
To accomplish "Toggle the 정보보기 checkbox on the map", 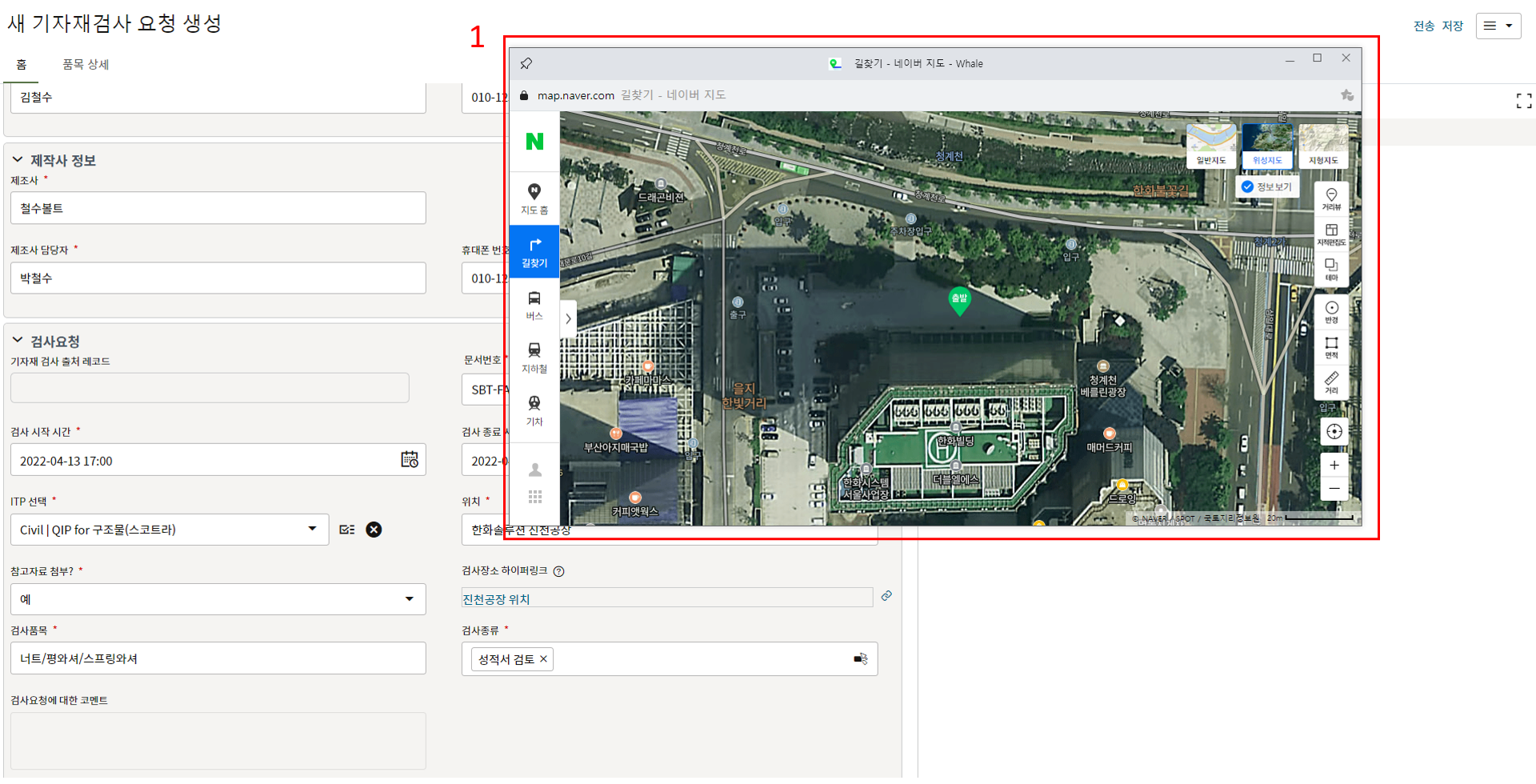I will click(x=1247, y=186).
